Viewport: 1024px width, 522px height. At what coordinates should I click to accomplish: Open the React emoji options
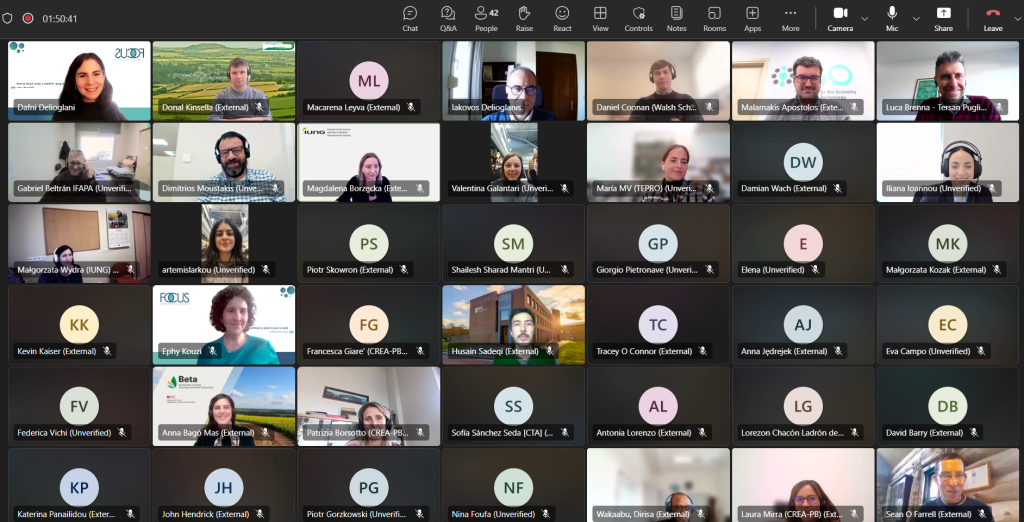(562, 18)
